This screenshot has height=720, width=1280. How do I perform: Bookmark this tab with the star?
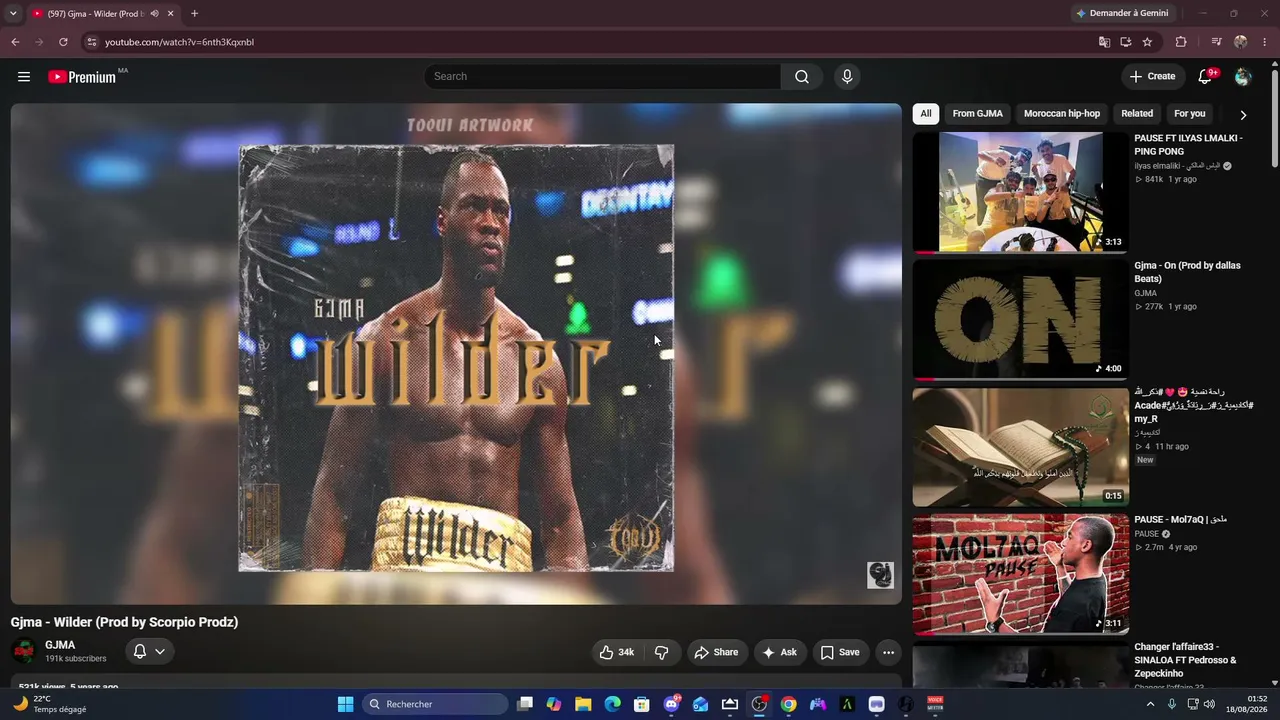tap(1147, 42)
